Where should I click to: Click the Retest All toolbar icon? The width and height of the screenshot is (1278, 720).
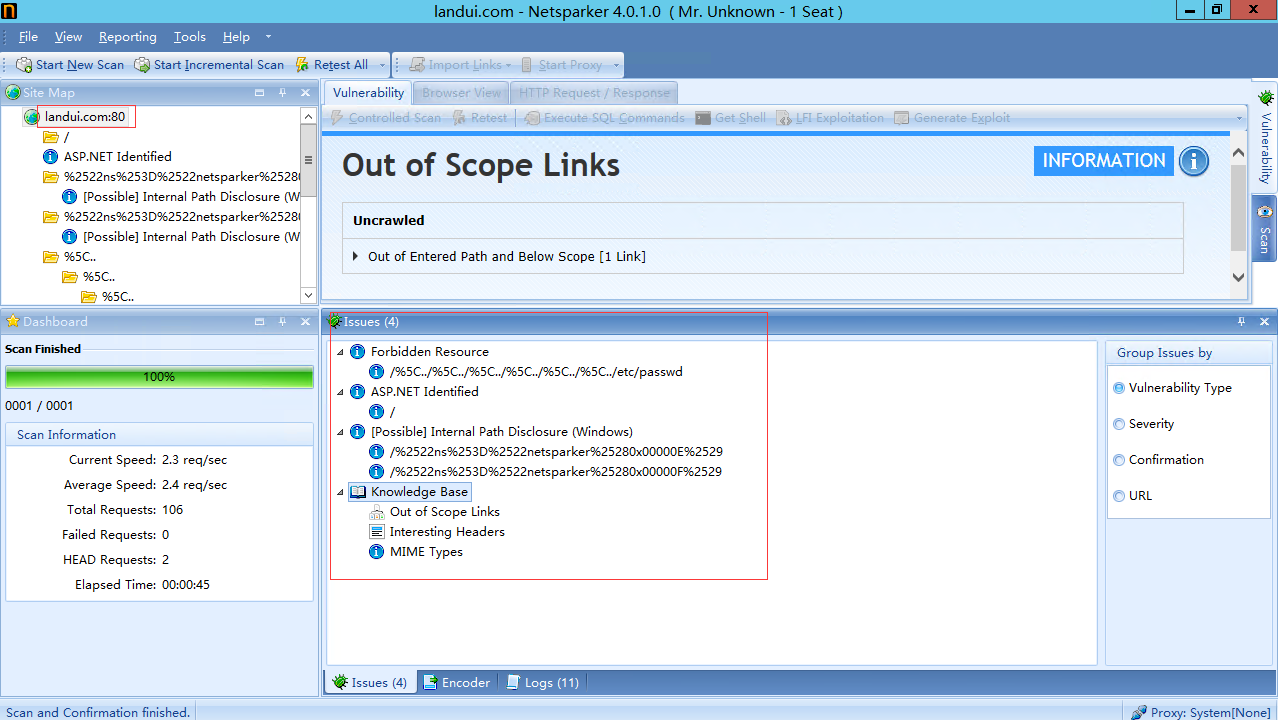pos(302,65)
